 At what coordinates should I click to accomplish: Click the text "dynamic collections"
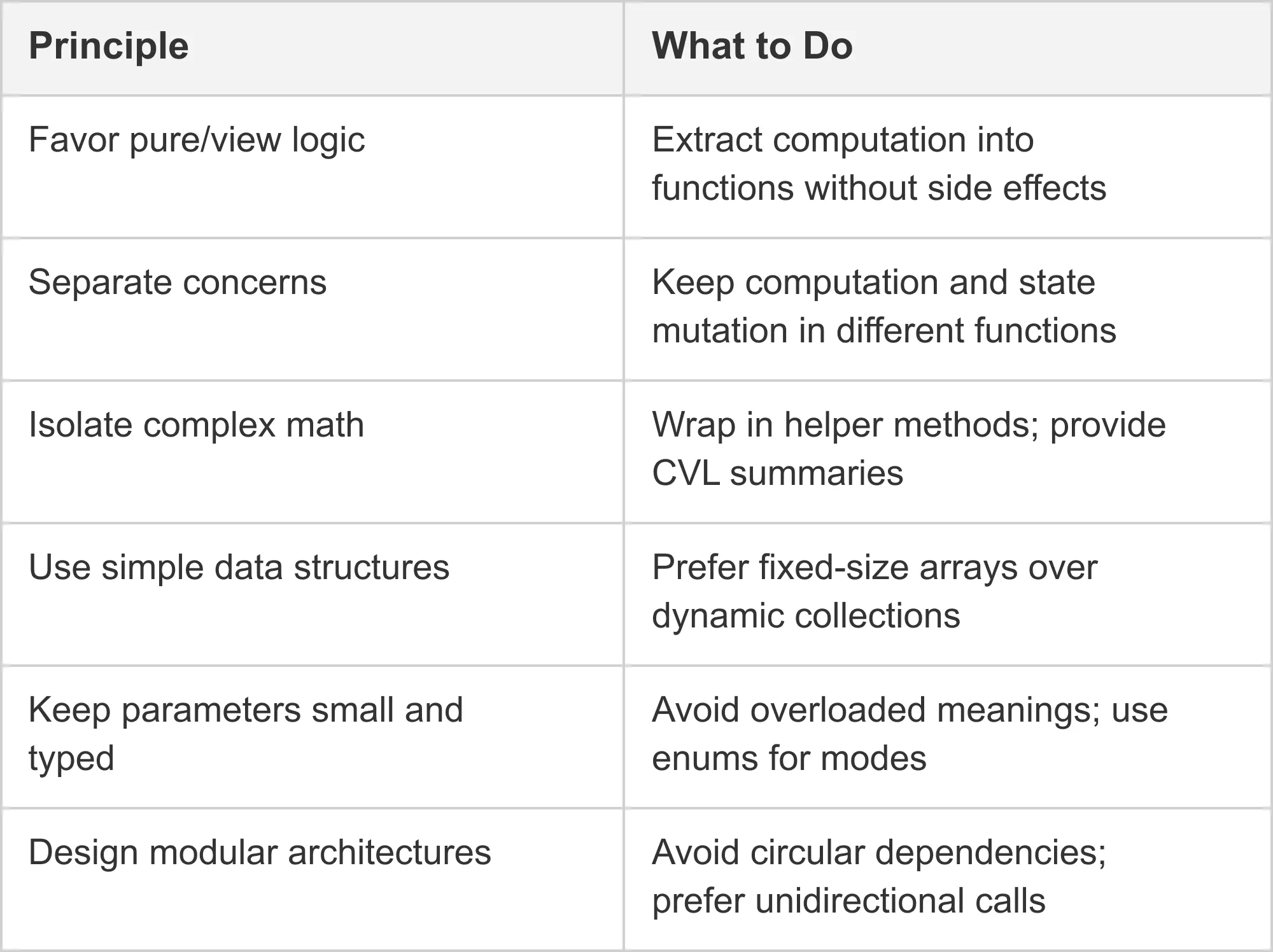click(x=806, y=616)
